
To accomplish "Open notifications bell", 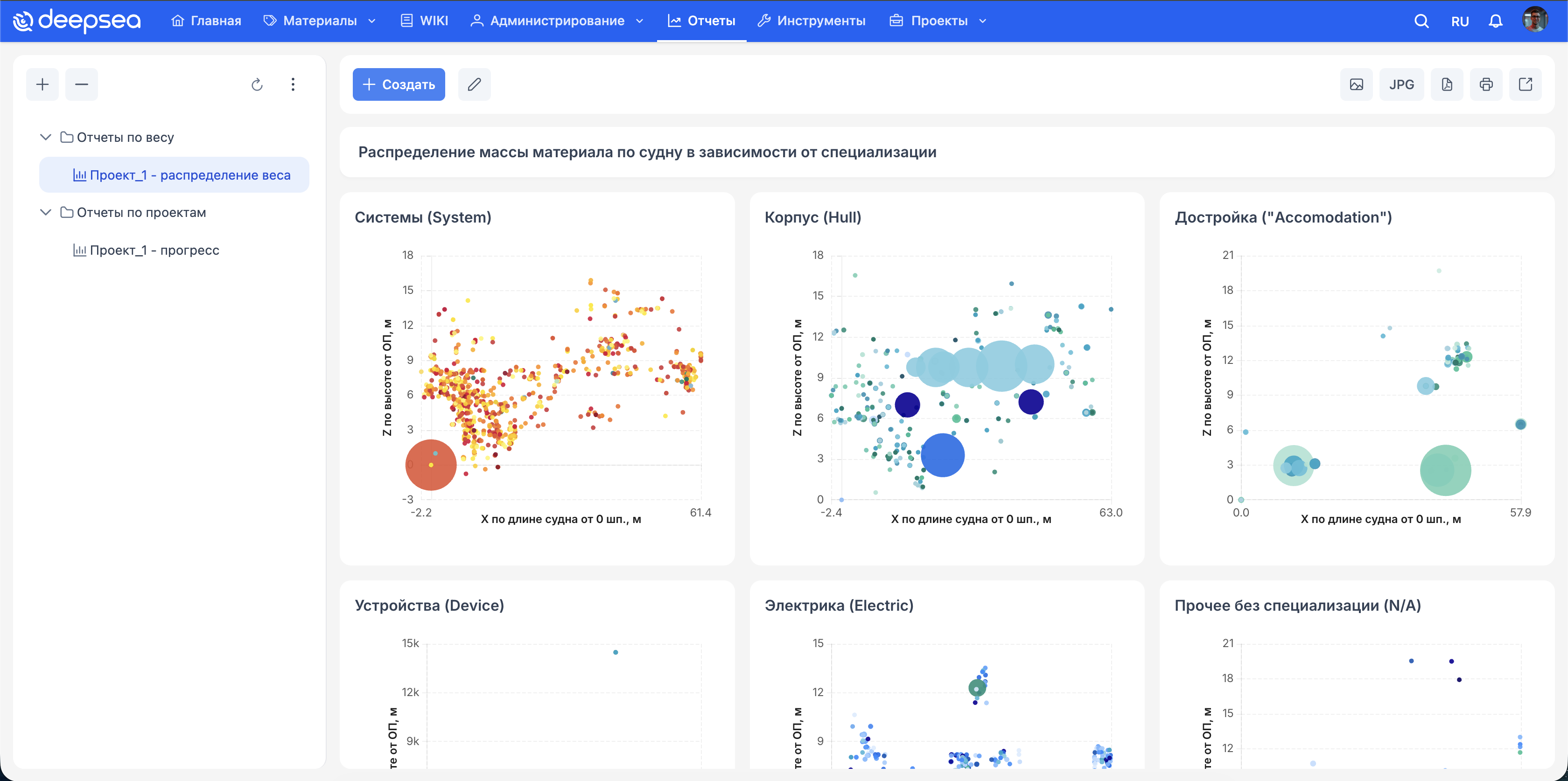I will click(1496, 21).
